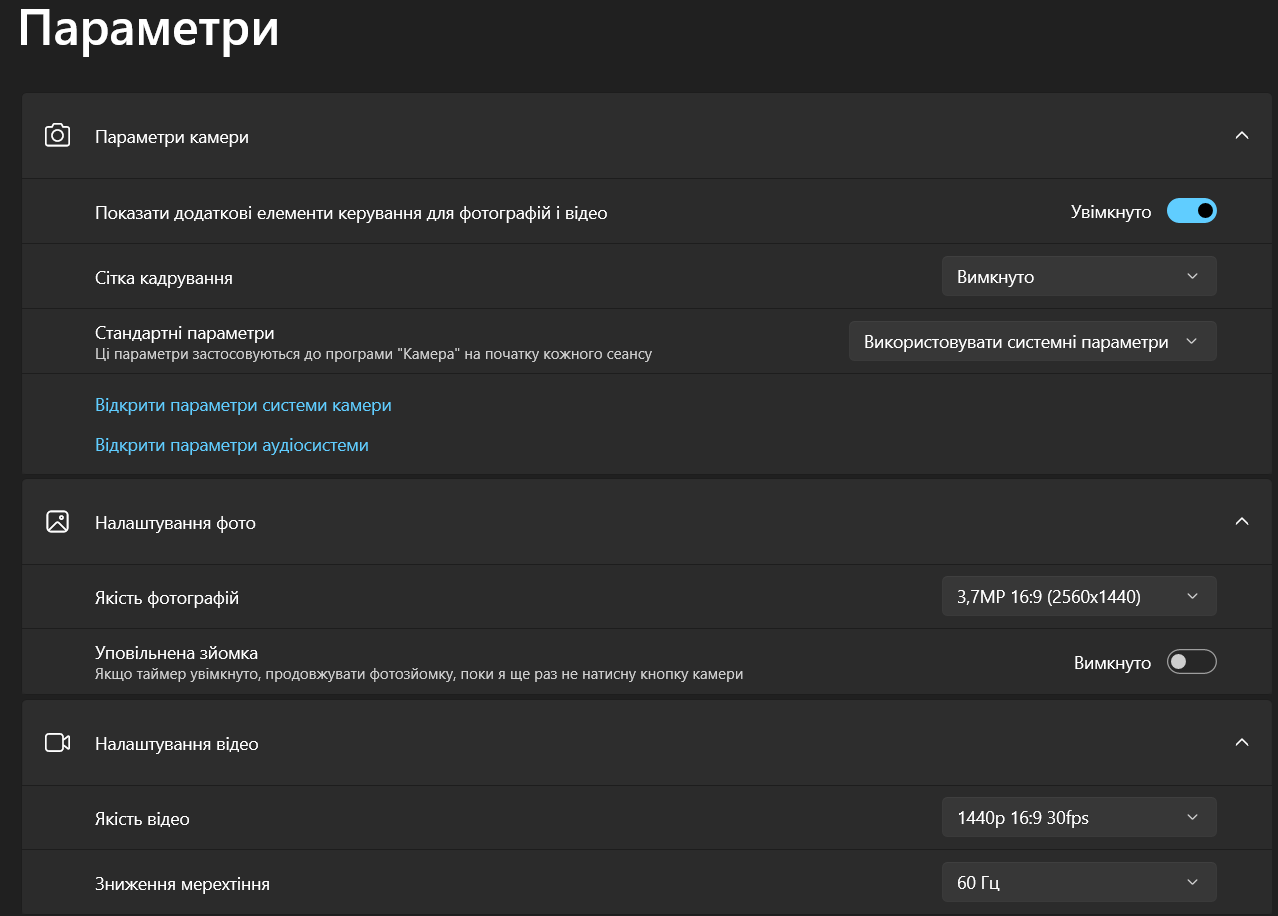
Task: Disable the additional photo and video controls toggle
Action: 1192,211
